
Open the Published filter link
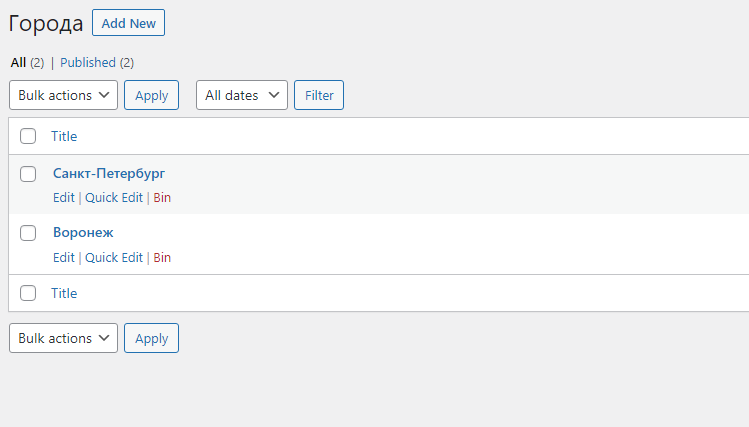coord(88,63)
